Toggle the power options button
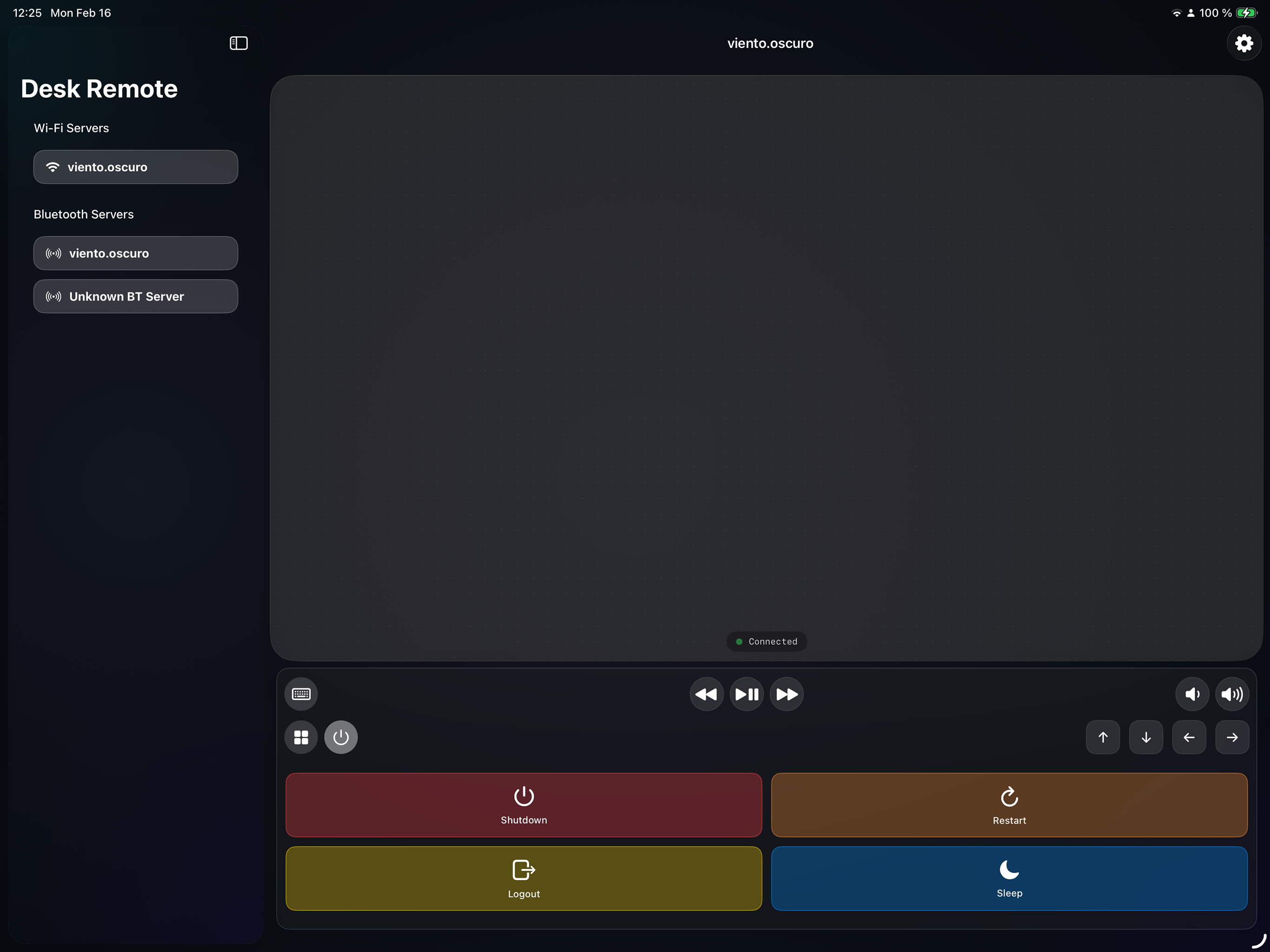This screenshot has width=1270, height=952. (x=341, y=737)
